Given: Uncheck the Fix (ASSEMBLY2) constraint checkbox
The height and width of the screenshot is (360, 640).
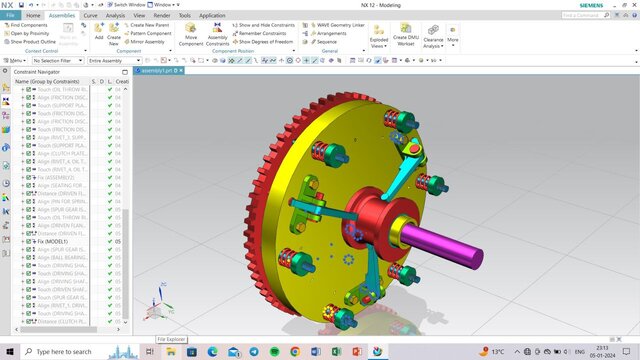Looking at the screenshot, I should tap(29, 178).
